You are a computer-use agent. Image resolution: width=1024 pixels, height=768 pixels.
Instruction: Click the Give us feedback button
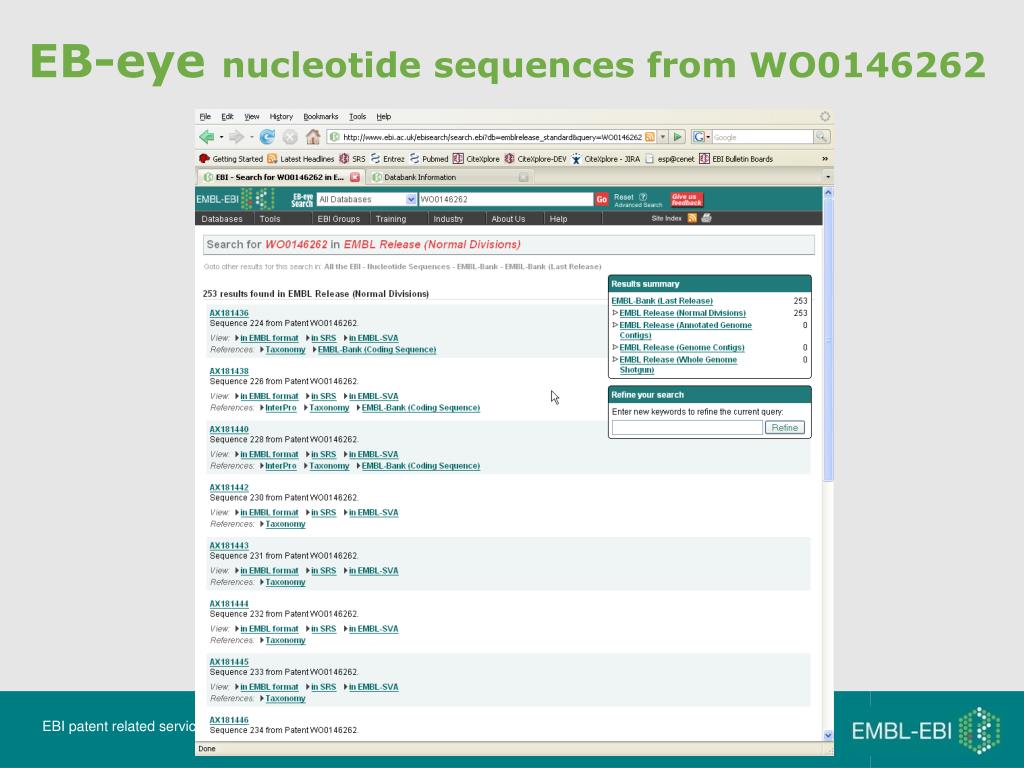(x=686, y=199)
